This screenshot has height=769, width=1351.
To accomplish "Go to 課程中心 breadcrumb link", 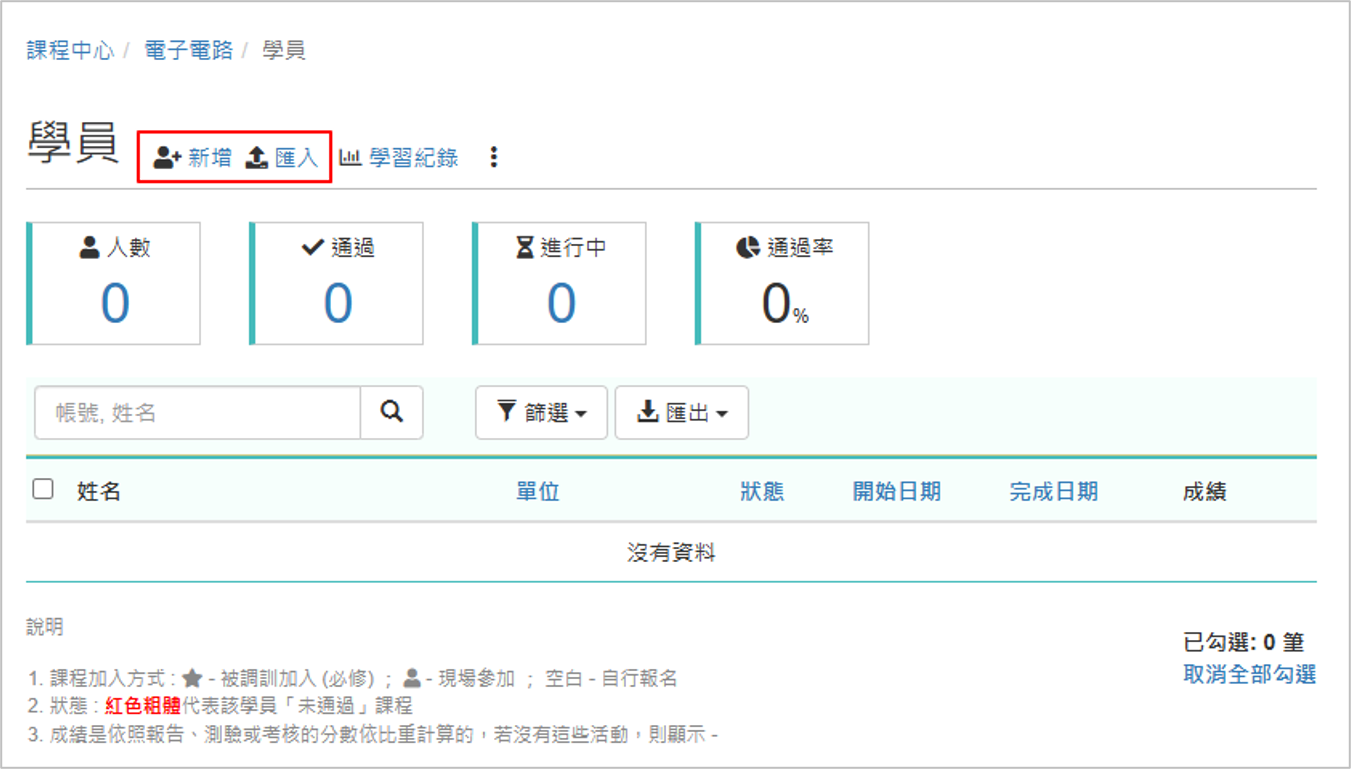I will point(70,50).
